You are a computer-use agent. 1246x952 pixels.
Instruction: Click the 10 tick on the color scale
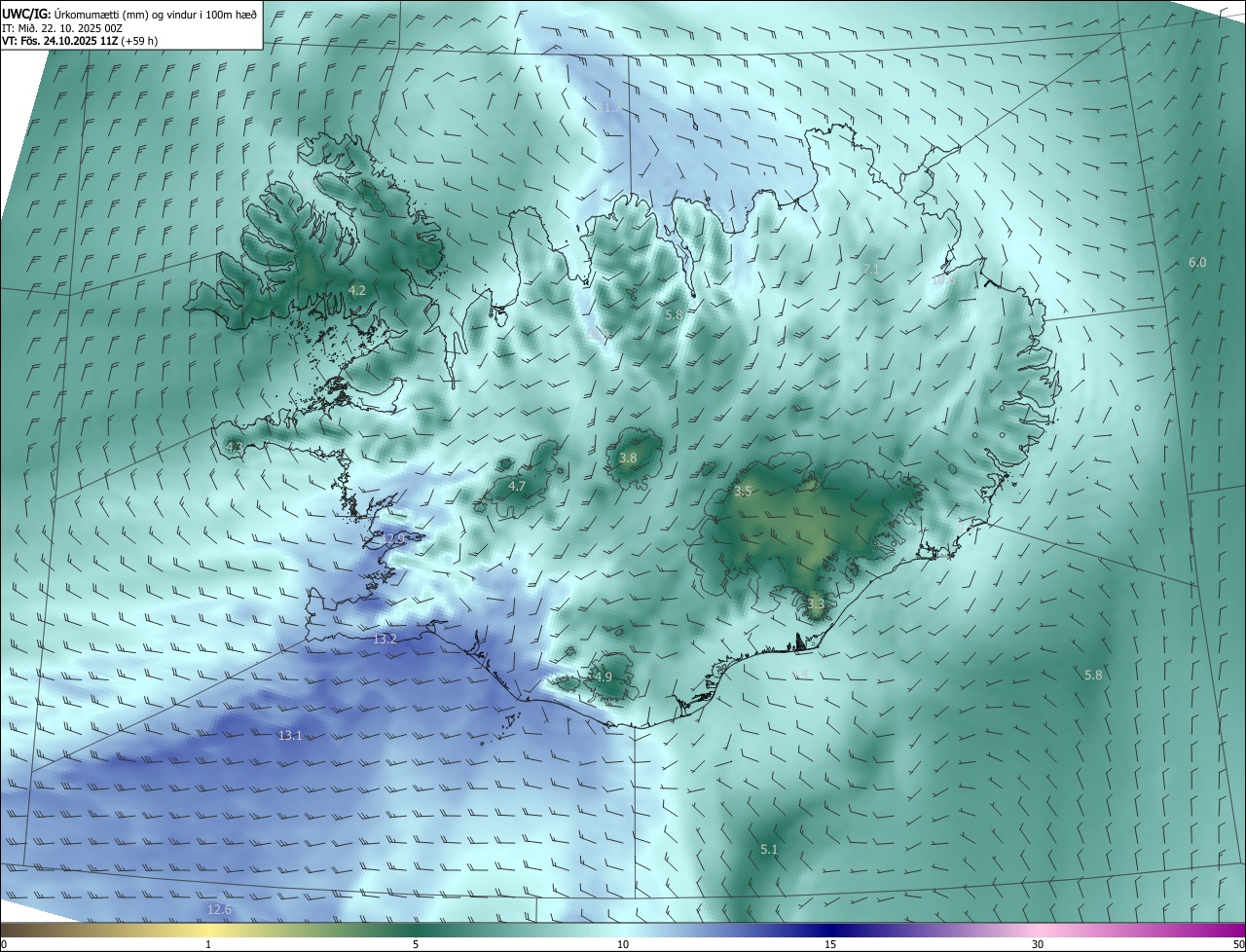point(623,944)
